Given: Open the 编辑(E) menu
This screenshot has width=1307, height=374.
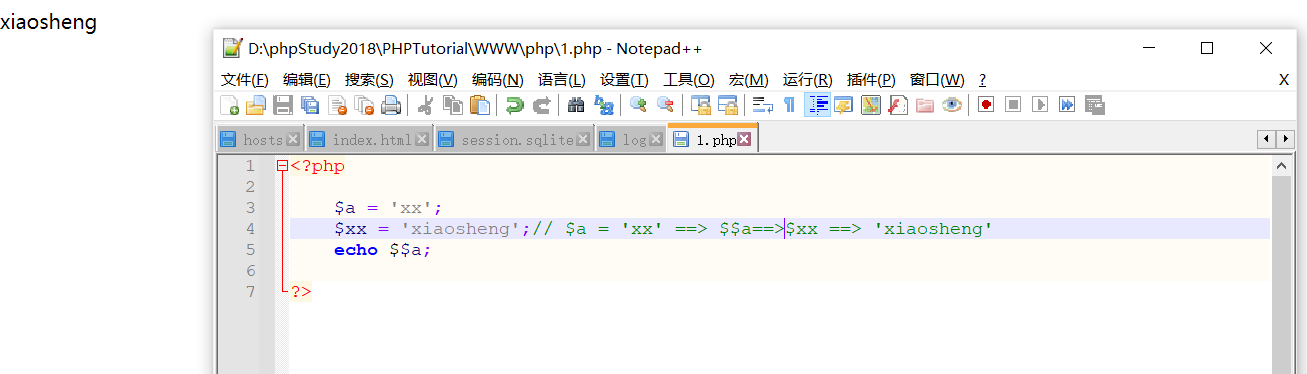Looking at the screenshot, I should [x=307, y=80].
